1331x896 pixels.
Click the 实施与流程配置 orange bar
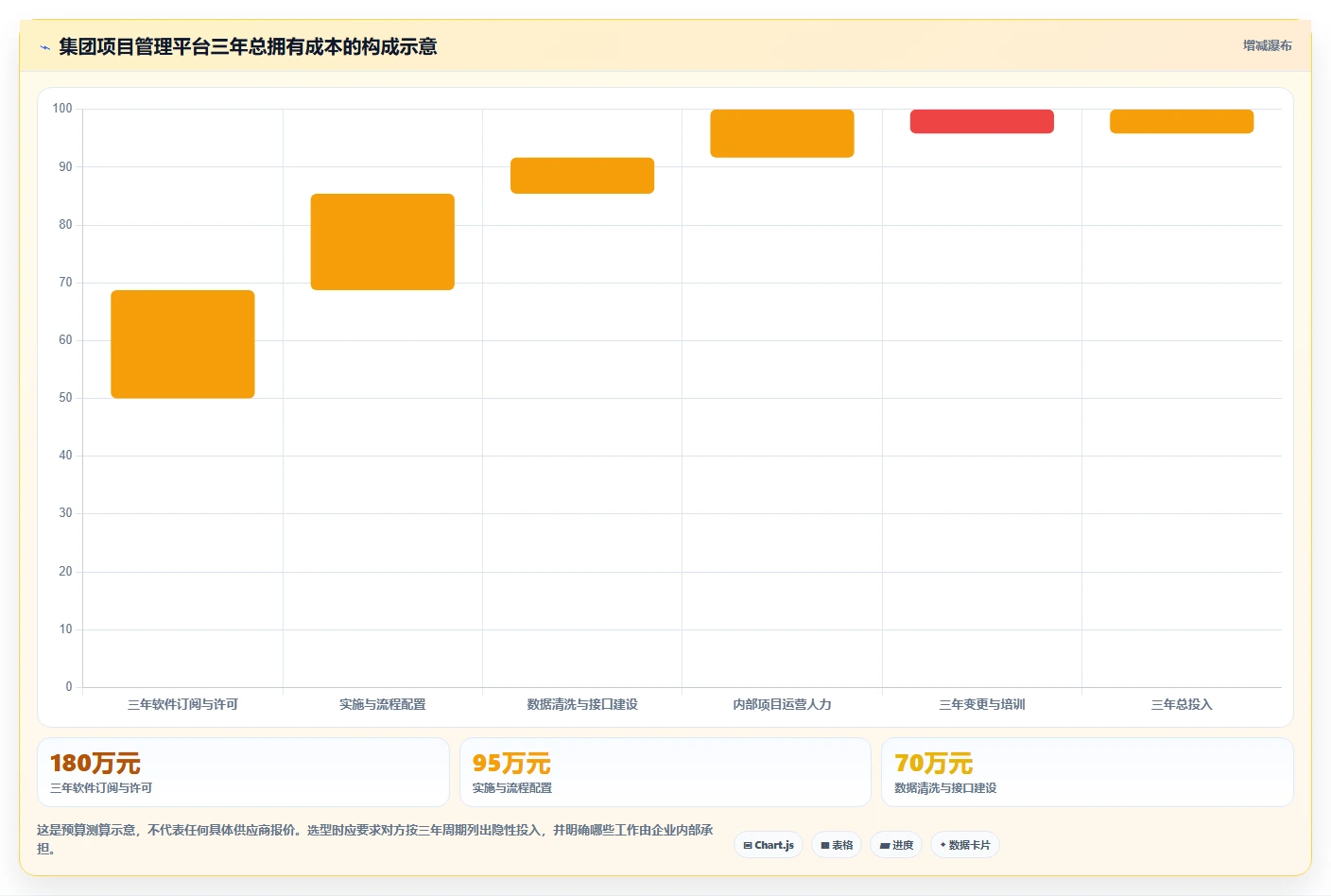(383, 242)
